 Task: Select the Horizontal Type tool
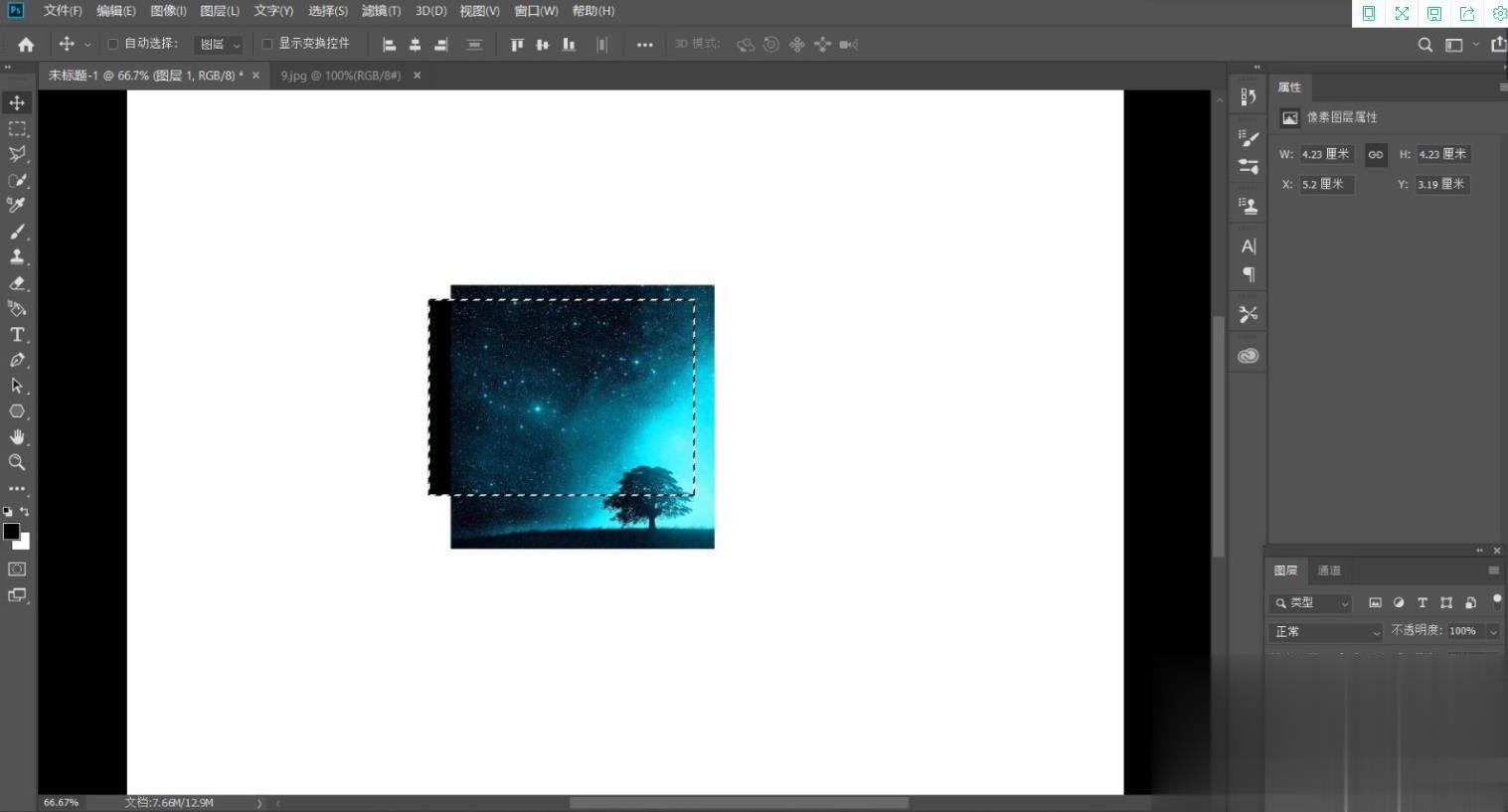coord(17,335)
